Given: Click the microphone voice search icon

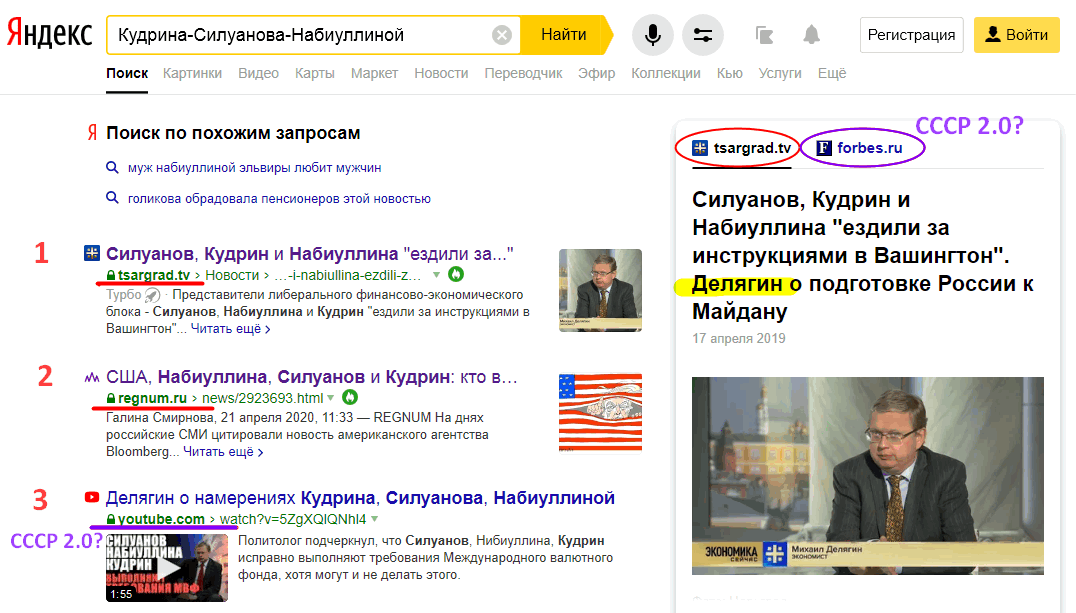Looking at the screenshot, I should [652, 35].
